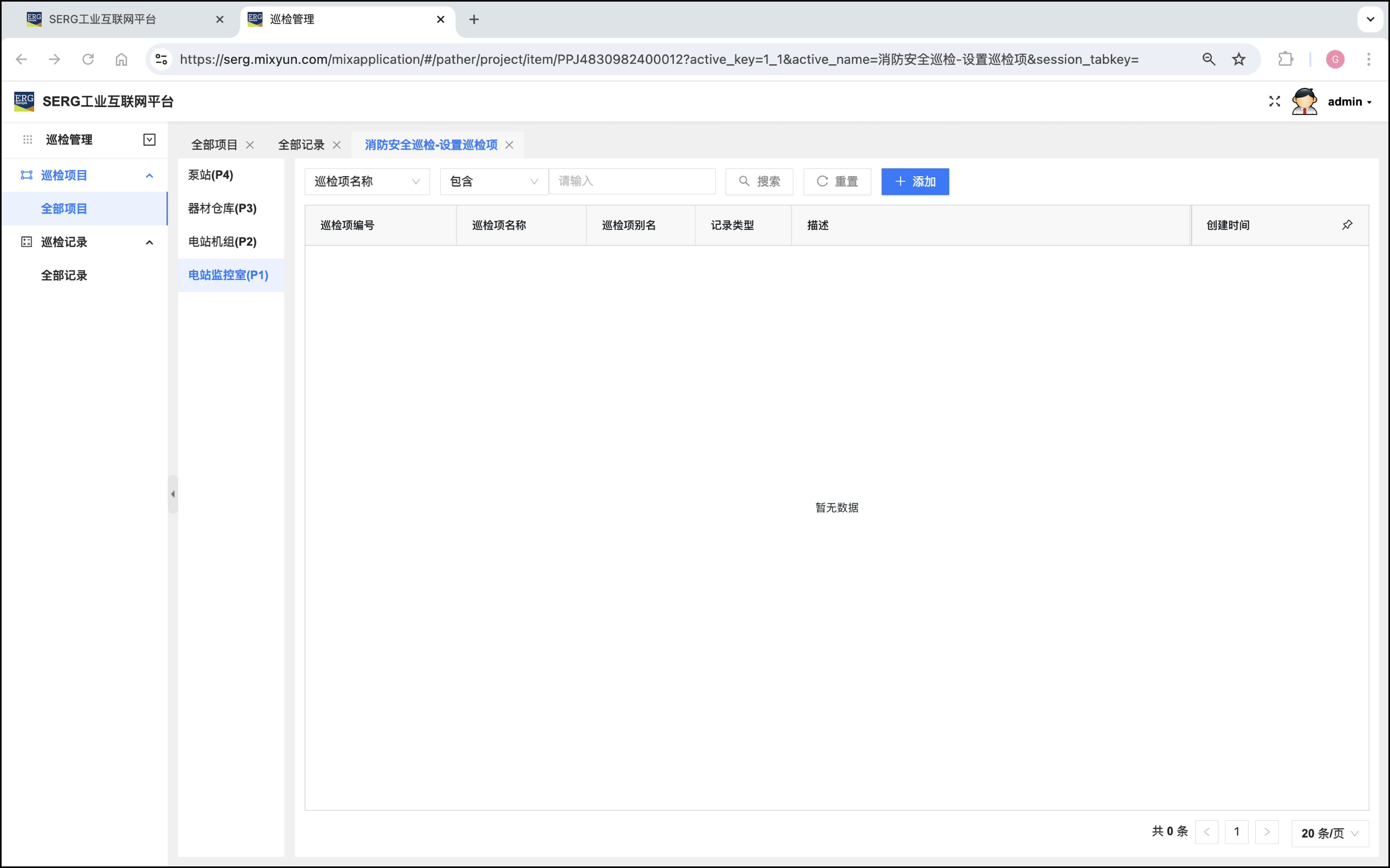Click the sidebar collapse handle arrow

(173, 494)
